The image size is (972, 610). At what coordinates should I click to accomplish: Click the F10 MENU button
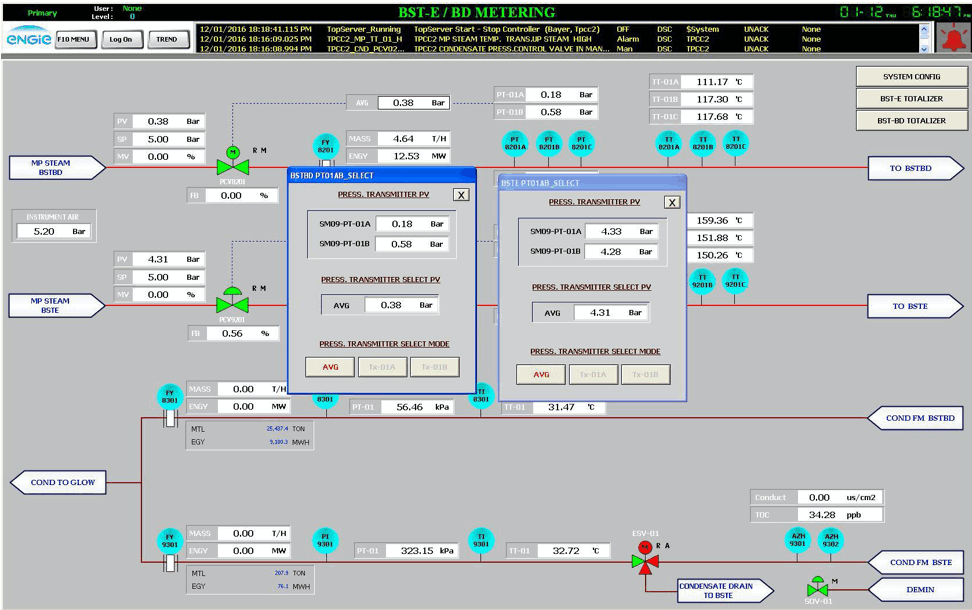tap(74, 39)
